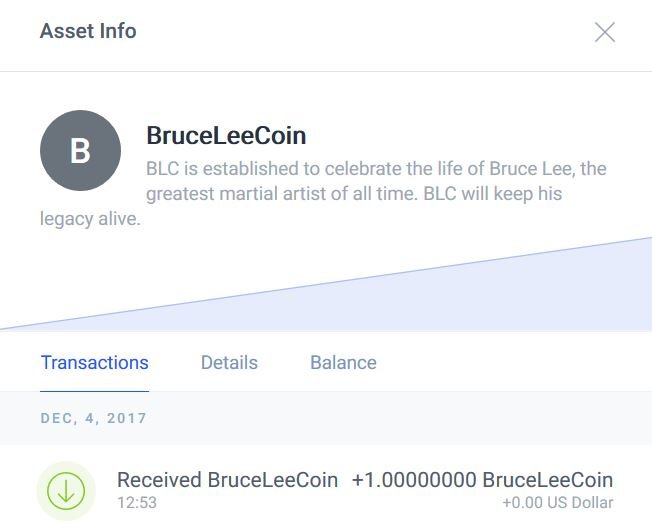
Task: Click the gray B asset avatar
Action: (80, 151)
